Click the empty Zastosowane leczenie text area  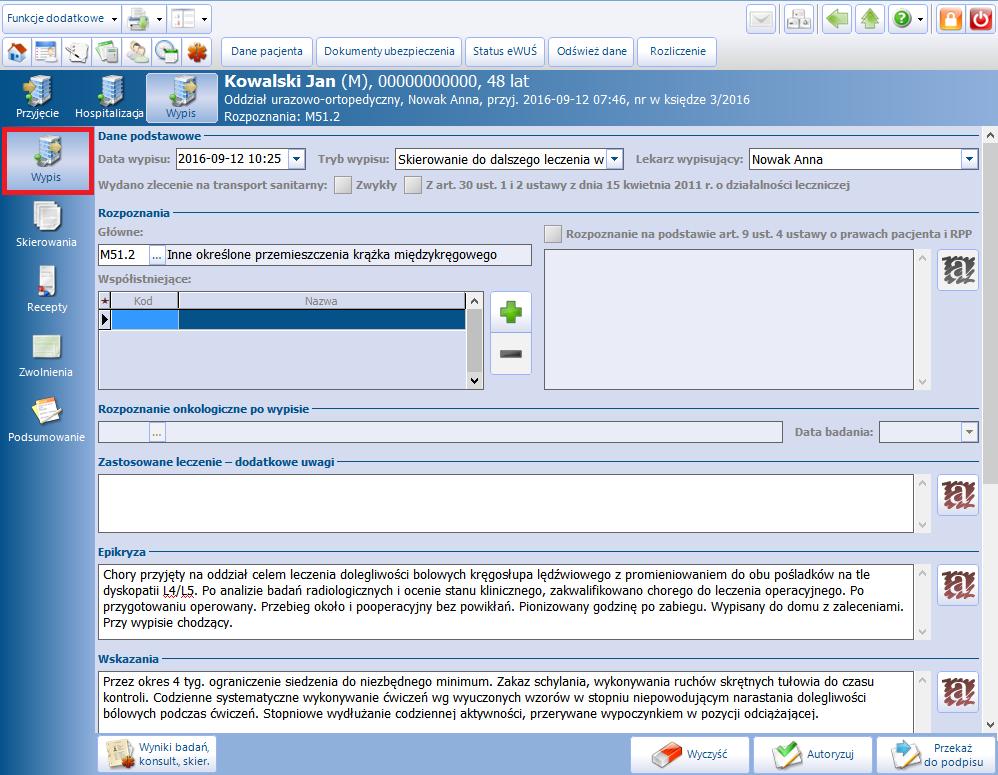[506, 503]
